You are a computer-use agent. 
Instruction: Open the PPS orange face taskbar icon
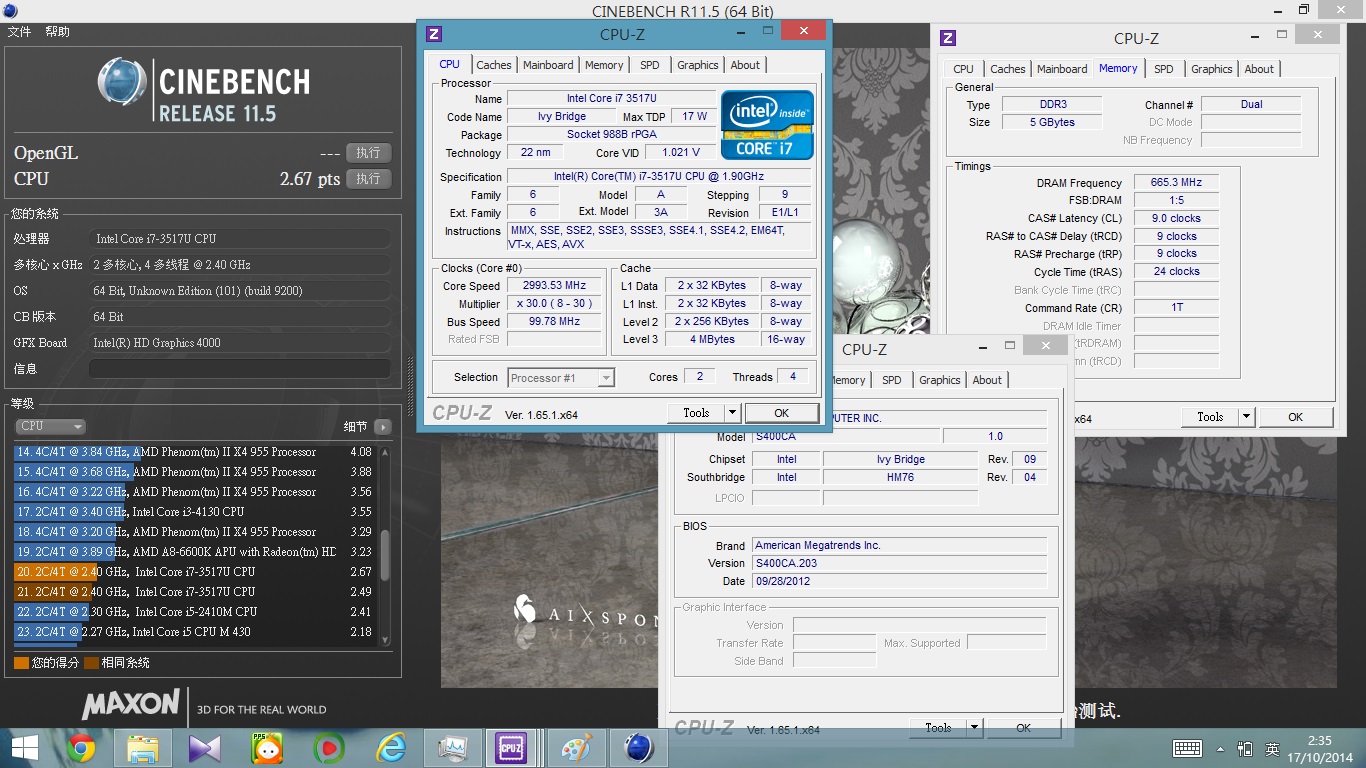pos(267,748)
